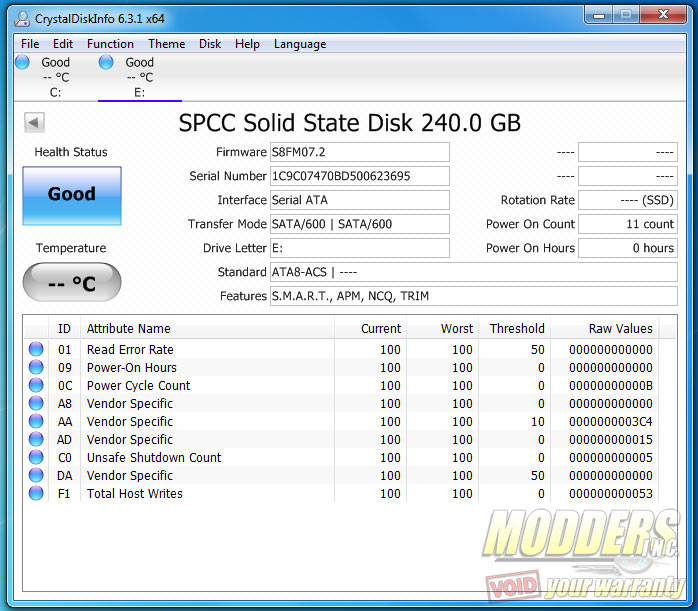Click the status orb for Unsafe Shutdown Count
This screenshot has height=611, width=698.
(x=36, y=457)
